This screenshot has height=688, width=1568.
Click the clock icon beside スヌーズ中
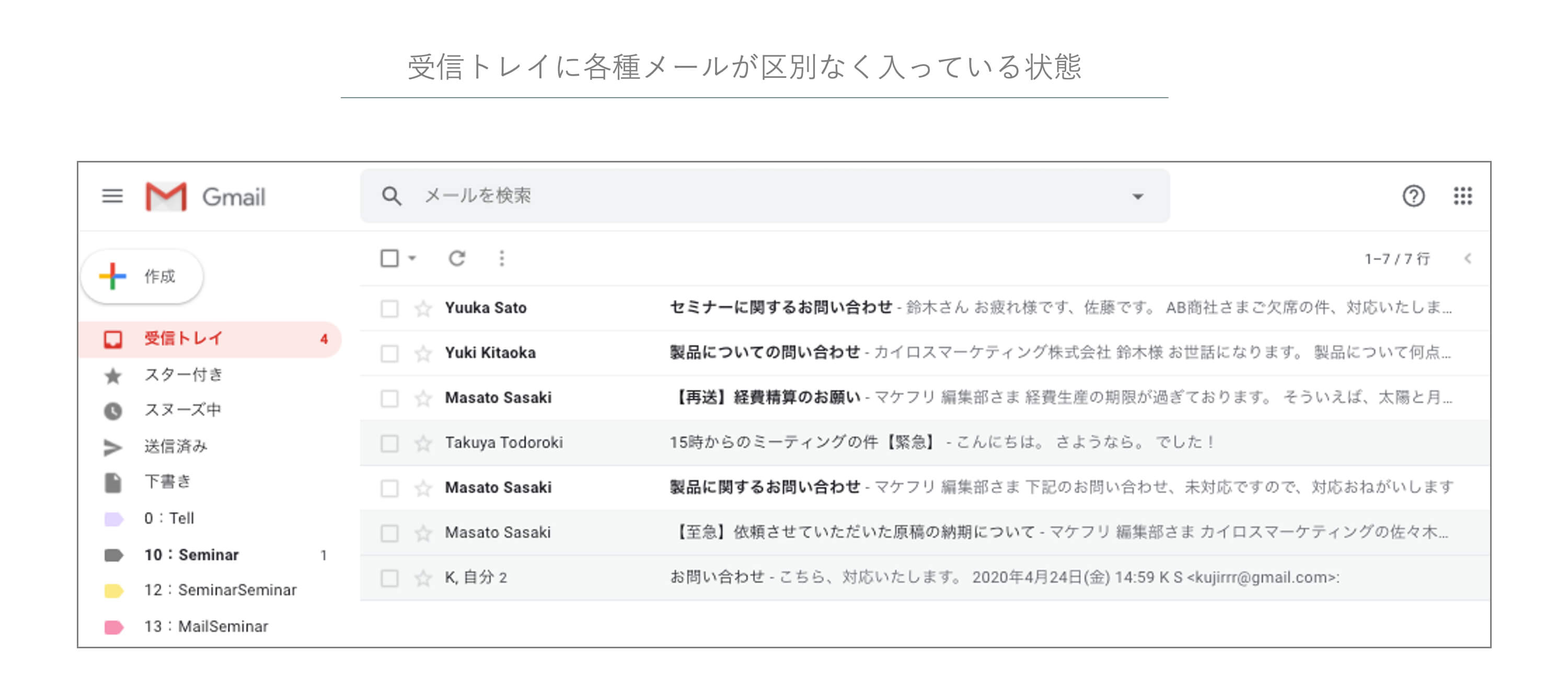point(112,411)
